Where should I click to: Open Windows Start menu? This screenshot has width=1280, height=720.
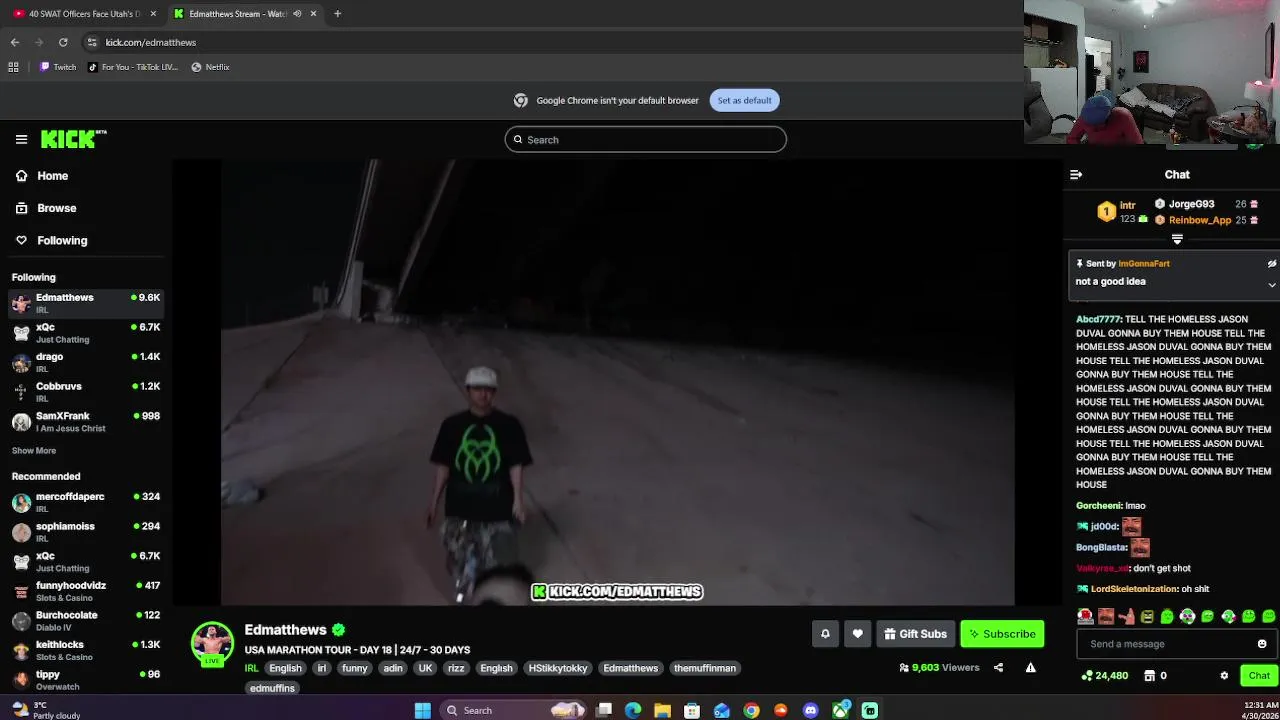[423, 711]
